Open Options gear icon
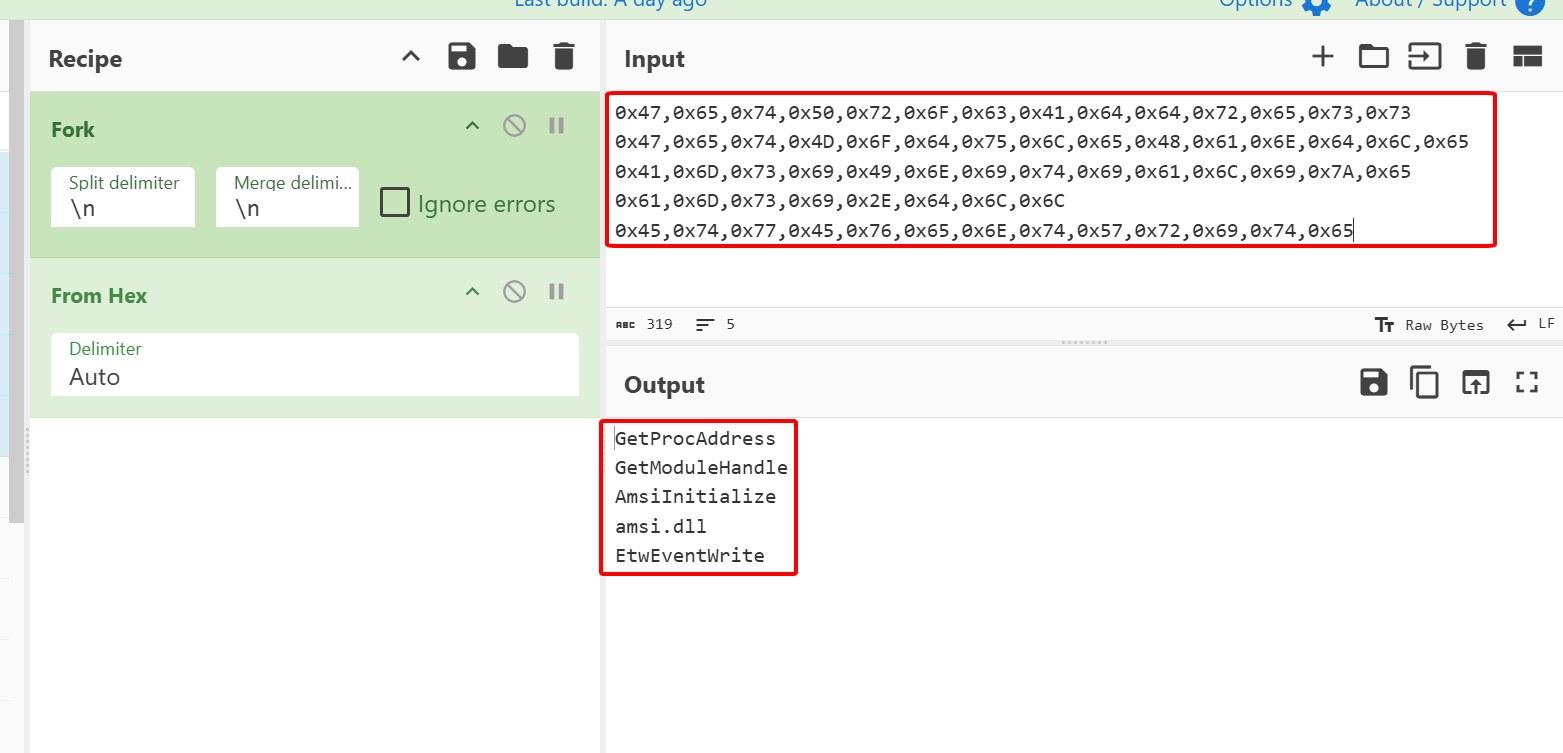Image resolution: width=1563 pixels, height=753 pixels. coord(1317,4)
